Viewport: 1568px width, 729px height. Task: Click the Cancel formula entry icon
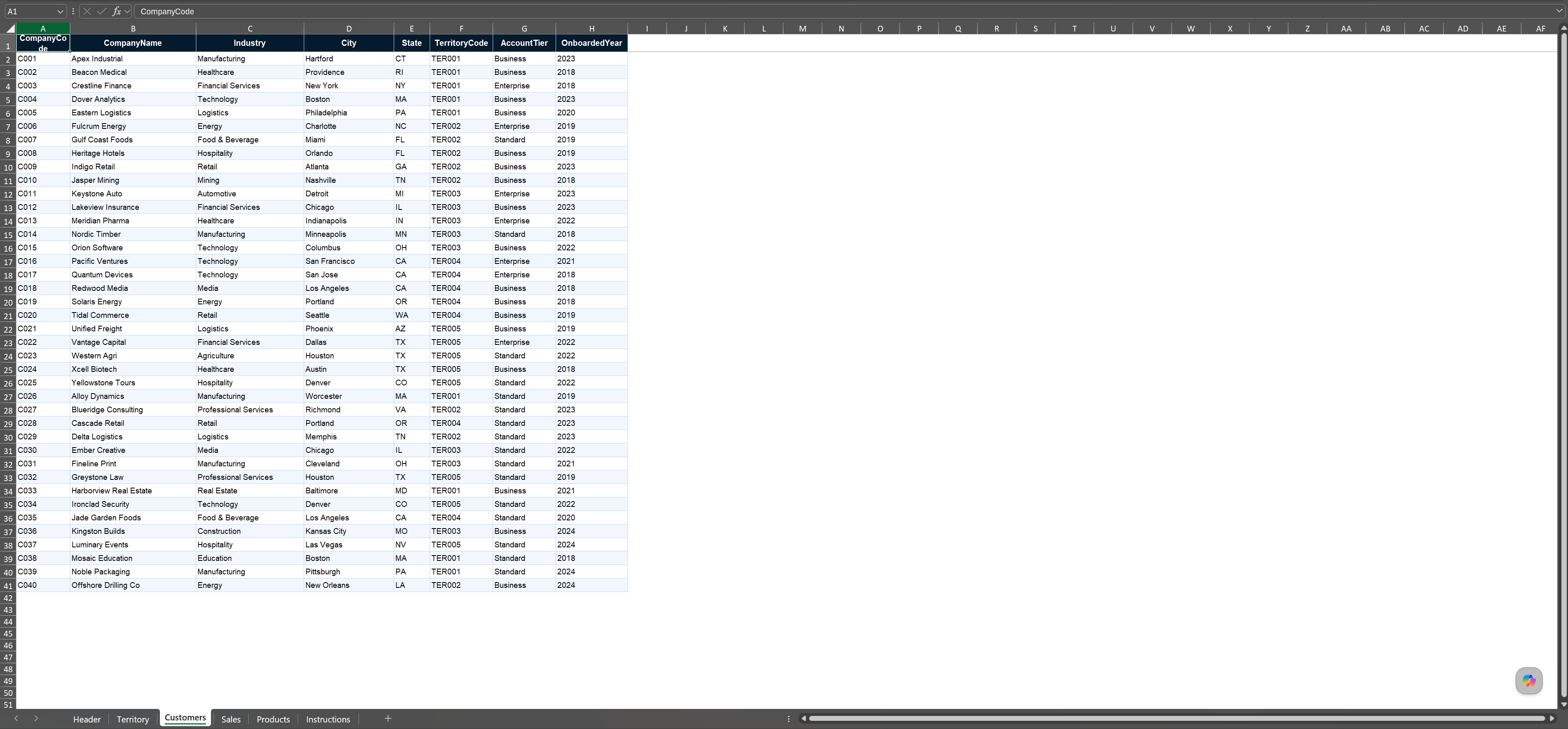pos(87,11)
